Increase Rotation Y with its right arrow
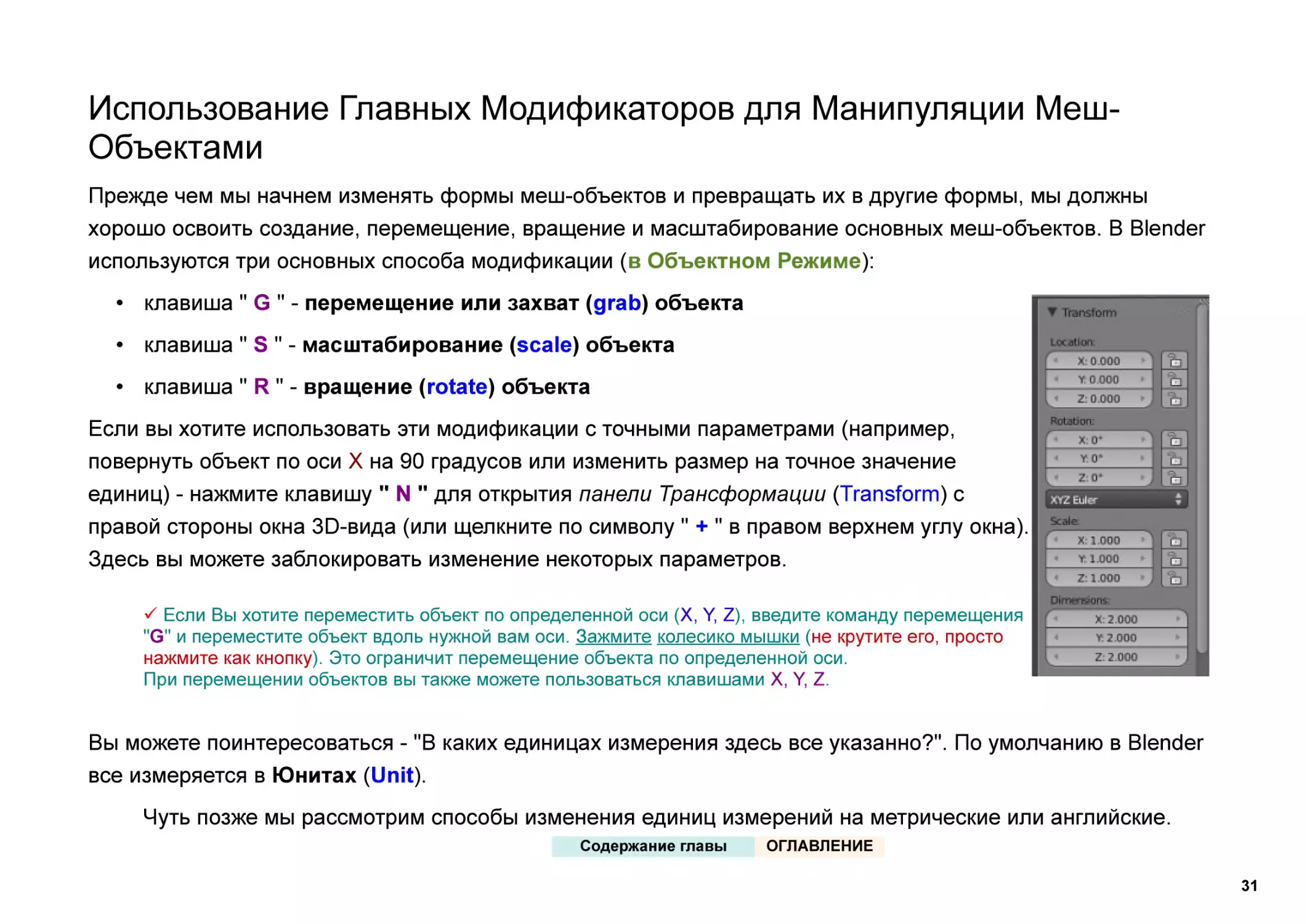Viewport: 1307px width, 924px height. click(1143, 458)
